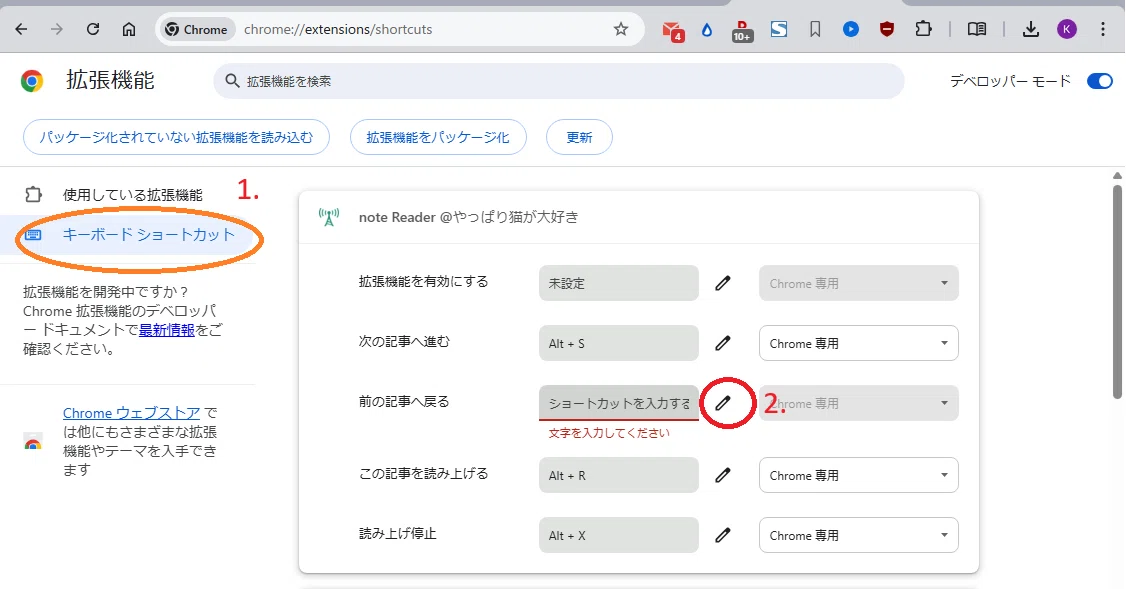This screenshot has height=589, width=1126.
Task: Open scope dropdown for この記事を読み上げる
Action: [858, 475]
